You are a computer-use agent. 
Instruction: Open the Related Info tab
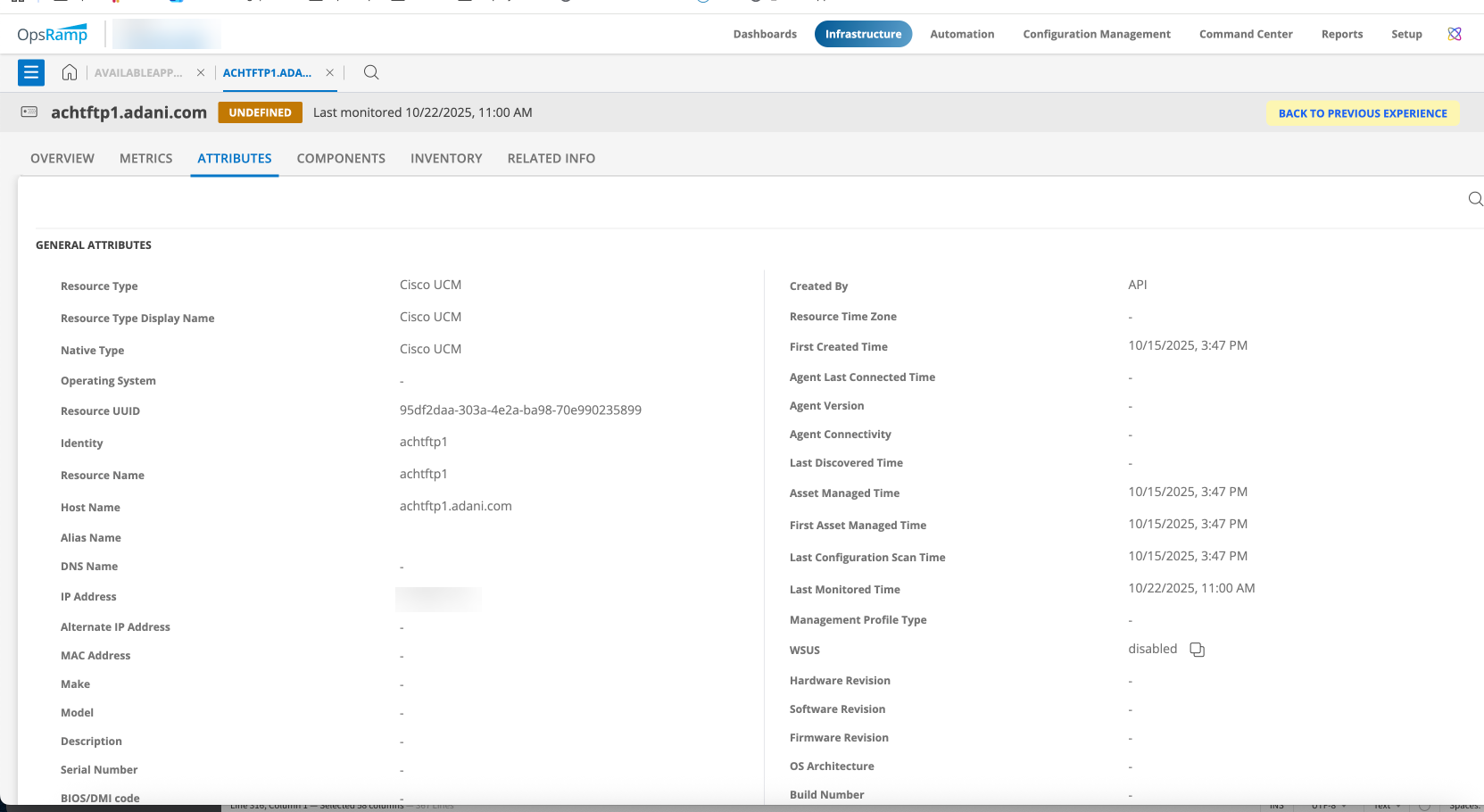551,159
